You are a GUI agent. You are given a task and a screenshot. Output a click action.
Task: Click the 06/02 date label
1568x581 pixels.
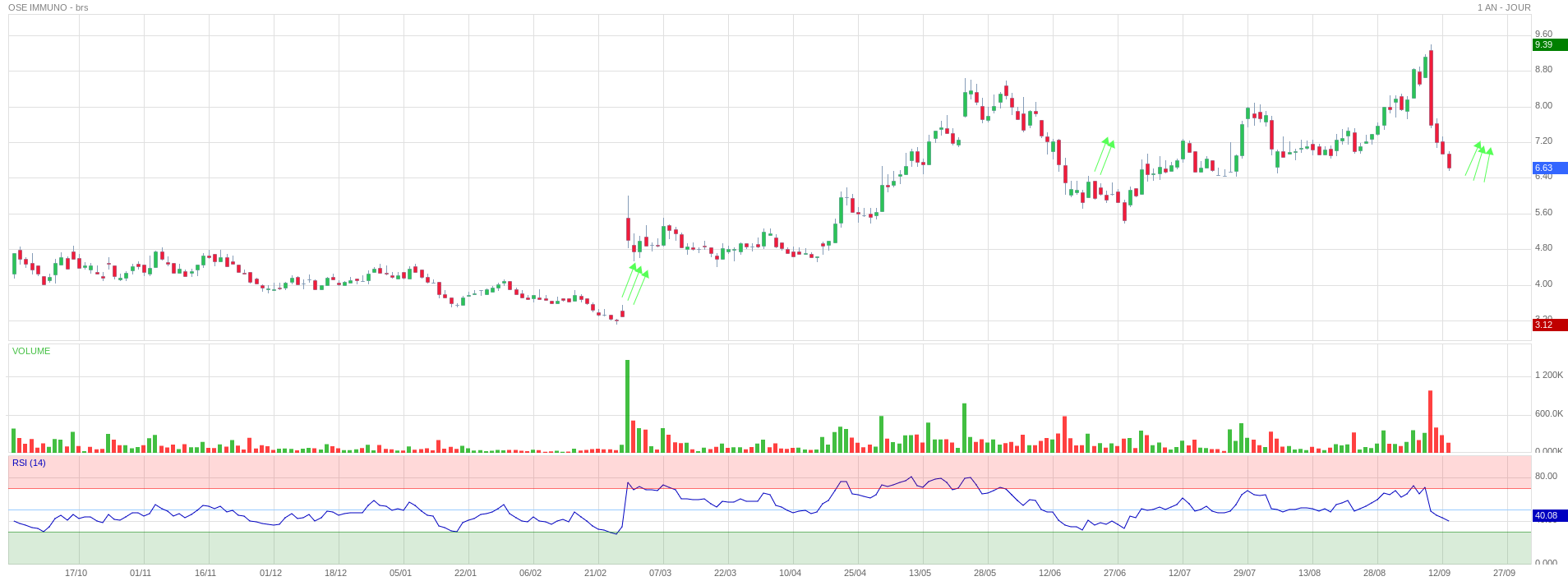530,574
